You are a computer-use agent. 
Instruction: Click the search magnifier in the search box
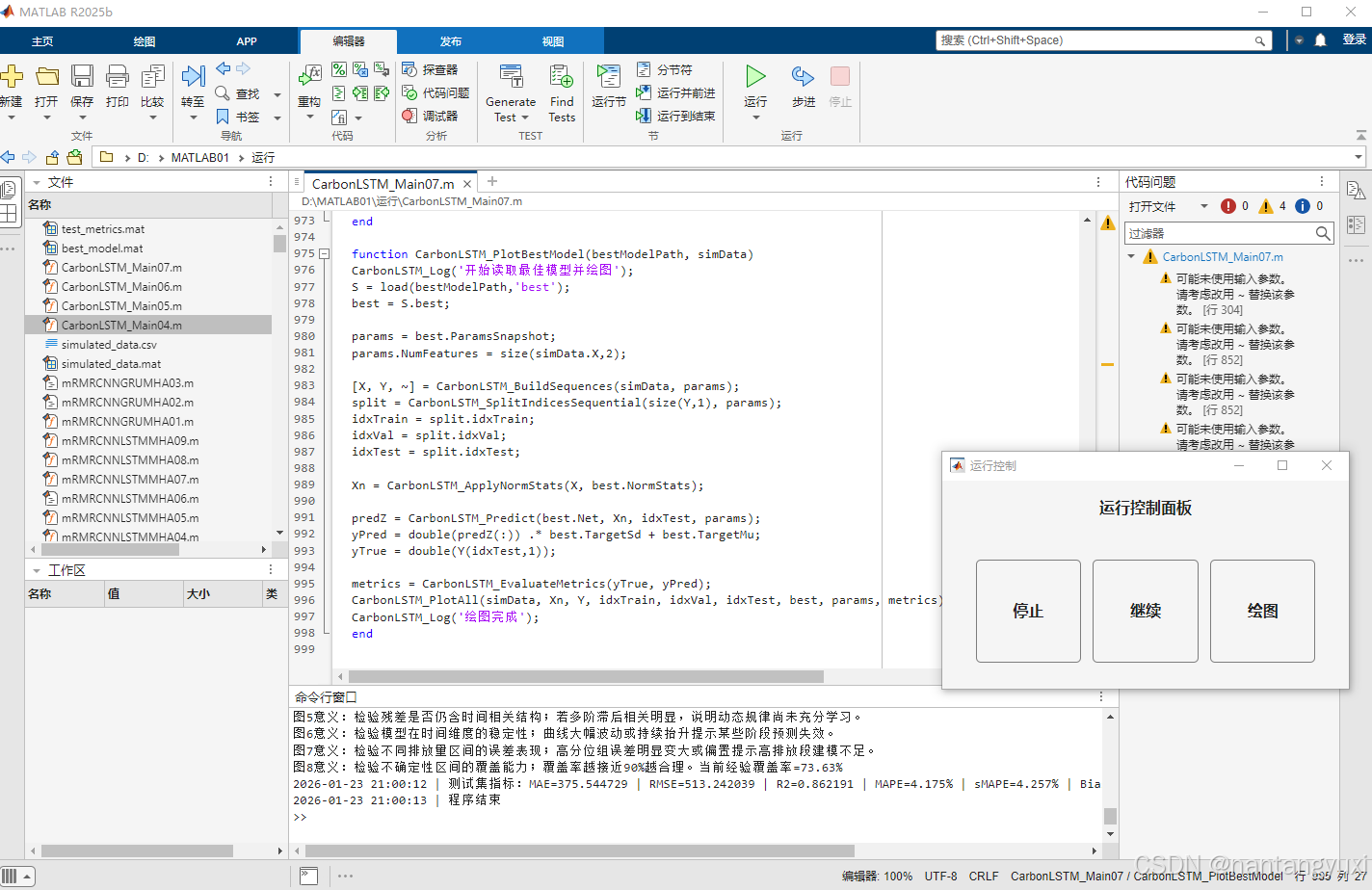click(x=1259, y=40)
